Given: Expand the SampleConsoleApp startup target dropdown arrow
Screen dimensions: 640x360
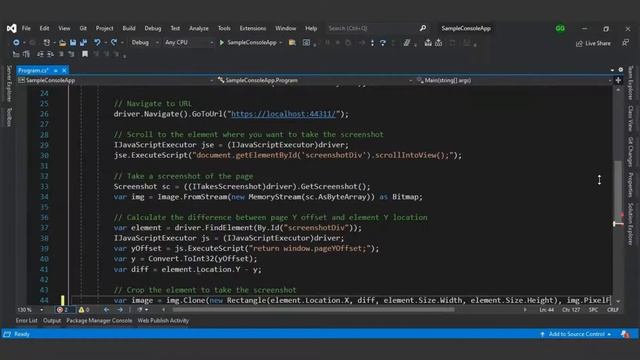Looking at the screenshot, I should [x=281, y=42].
